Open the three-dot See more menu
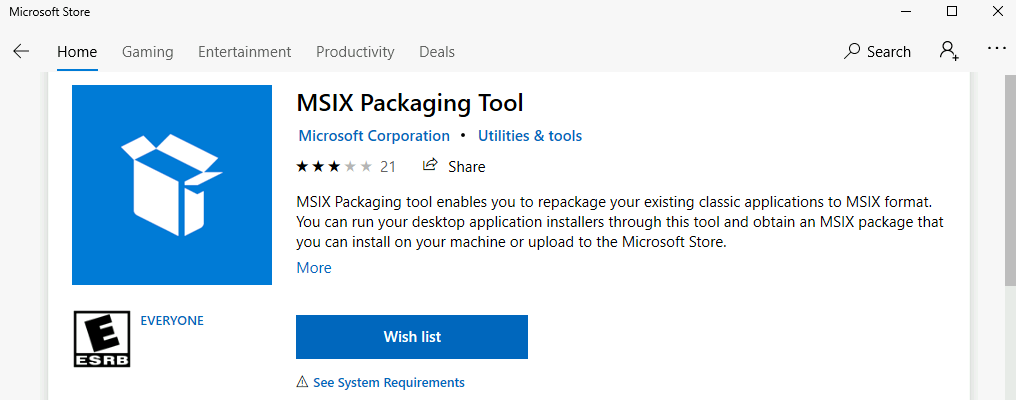The image size is (1016, 400). (996, 49)
